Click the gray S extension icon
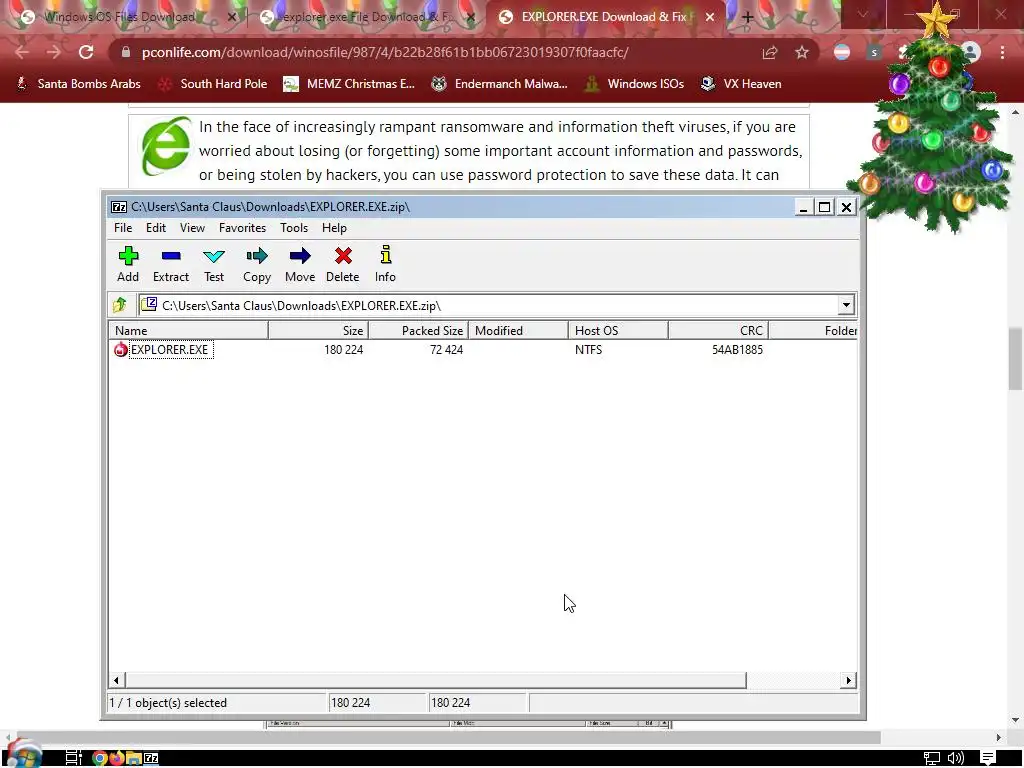The height and width of the screenshot is (768, 1024). (874, 52)
